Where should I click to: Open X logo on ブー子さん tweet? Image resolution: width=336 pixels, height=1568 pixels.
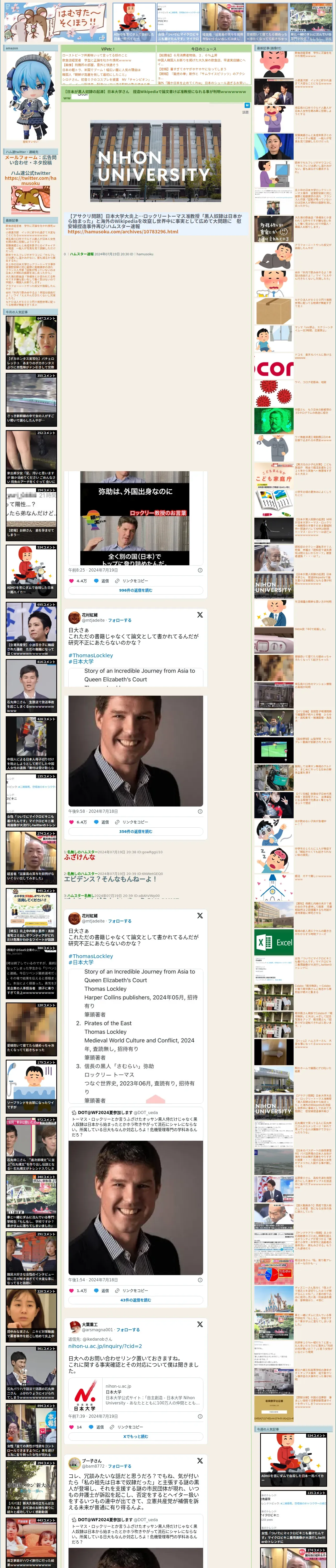point(199,1461)
